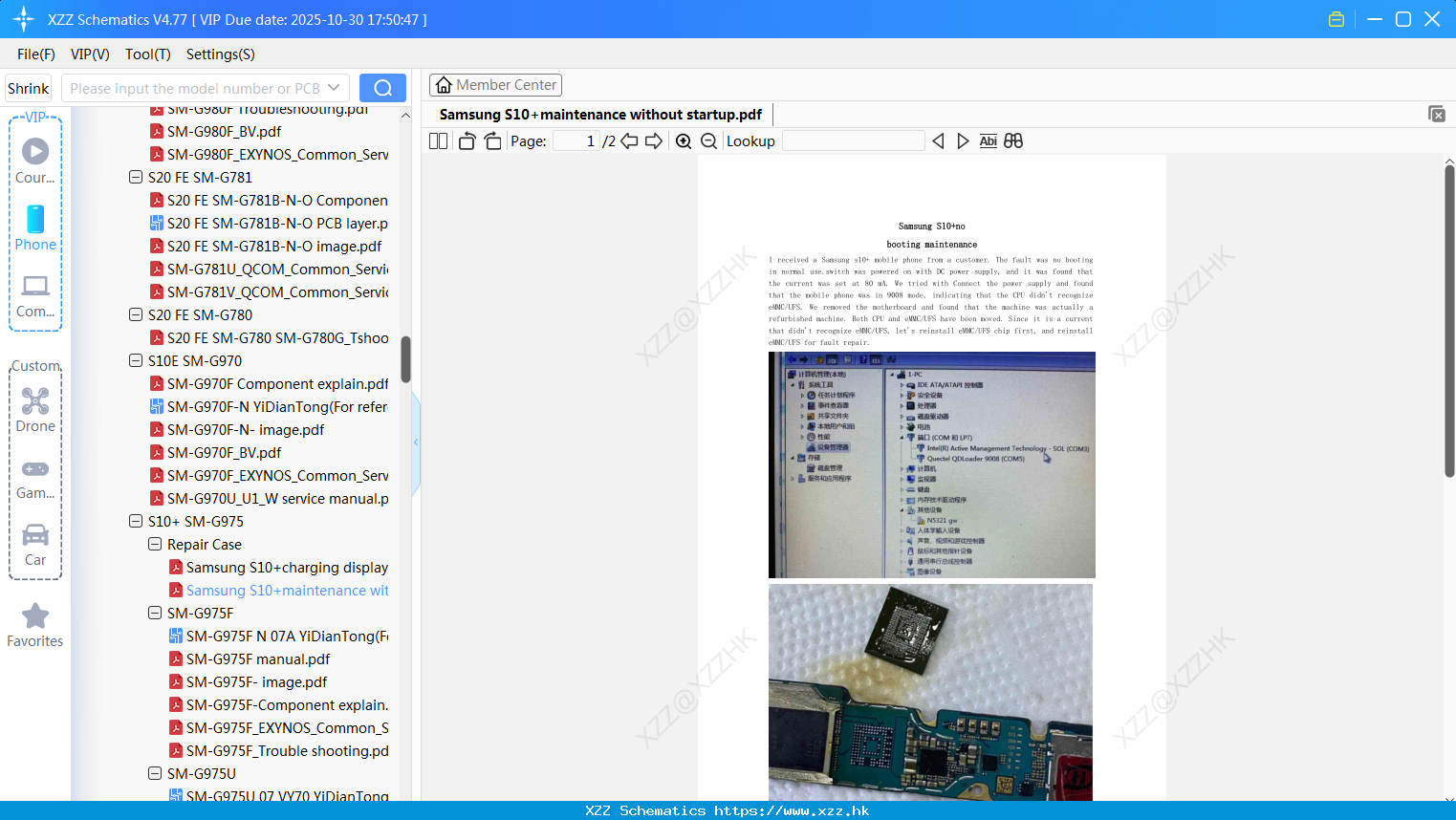Collapse the S20 FE SM-G780 folder

coord(136,314)
